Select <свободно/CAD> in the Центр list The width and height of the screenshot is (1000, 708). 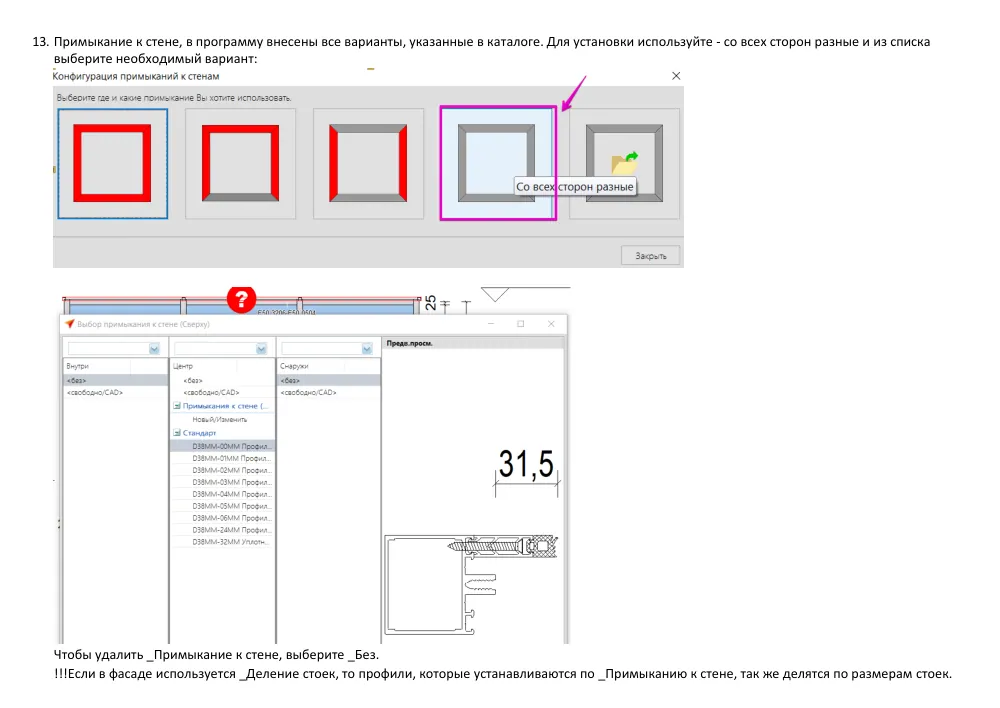coord(223,392)
